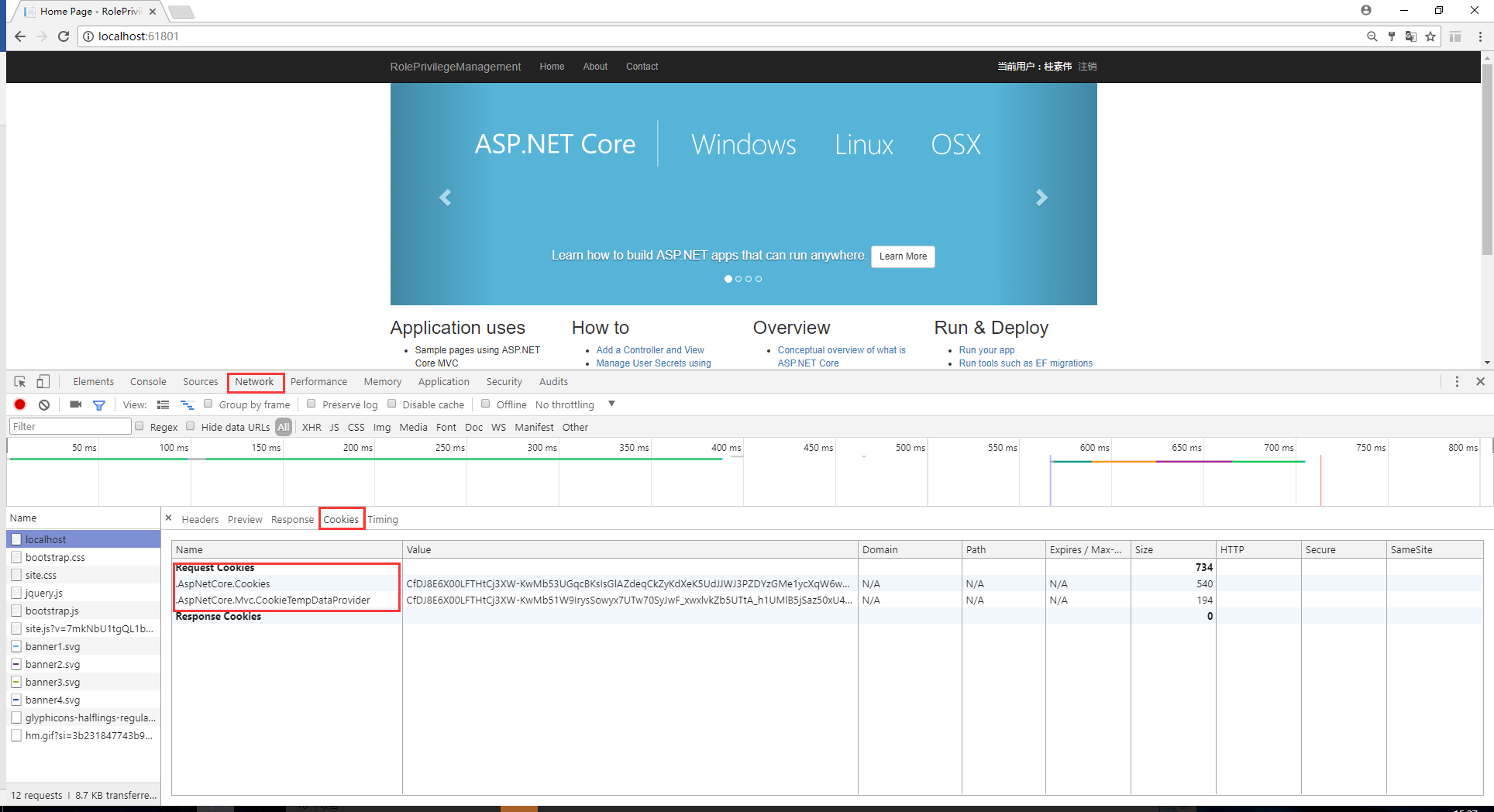
Task: Open RolePrivilegeManagement brand link
Action: 456,67
